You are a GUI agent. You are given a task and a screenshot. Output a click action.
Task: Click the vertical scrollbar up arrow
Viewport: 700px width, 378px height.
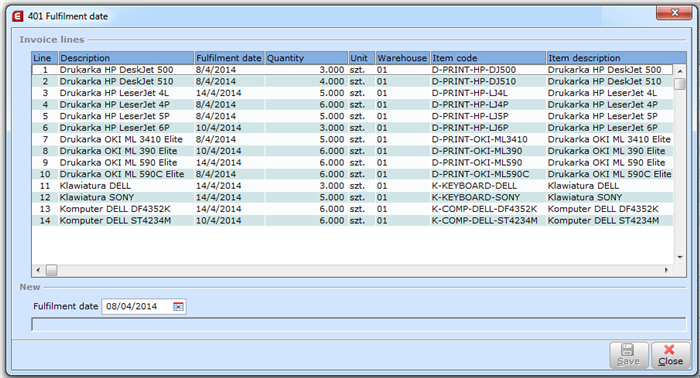click(x=679, y=71)
